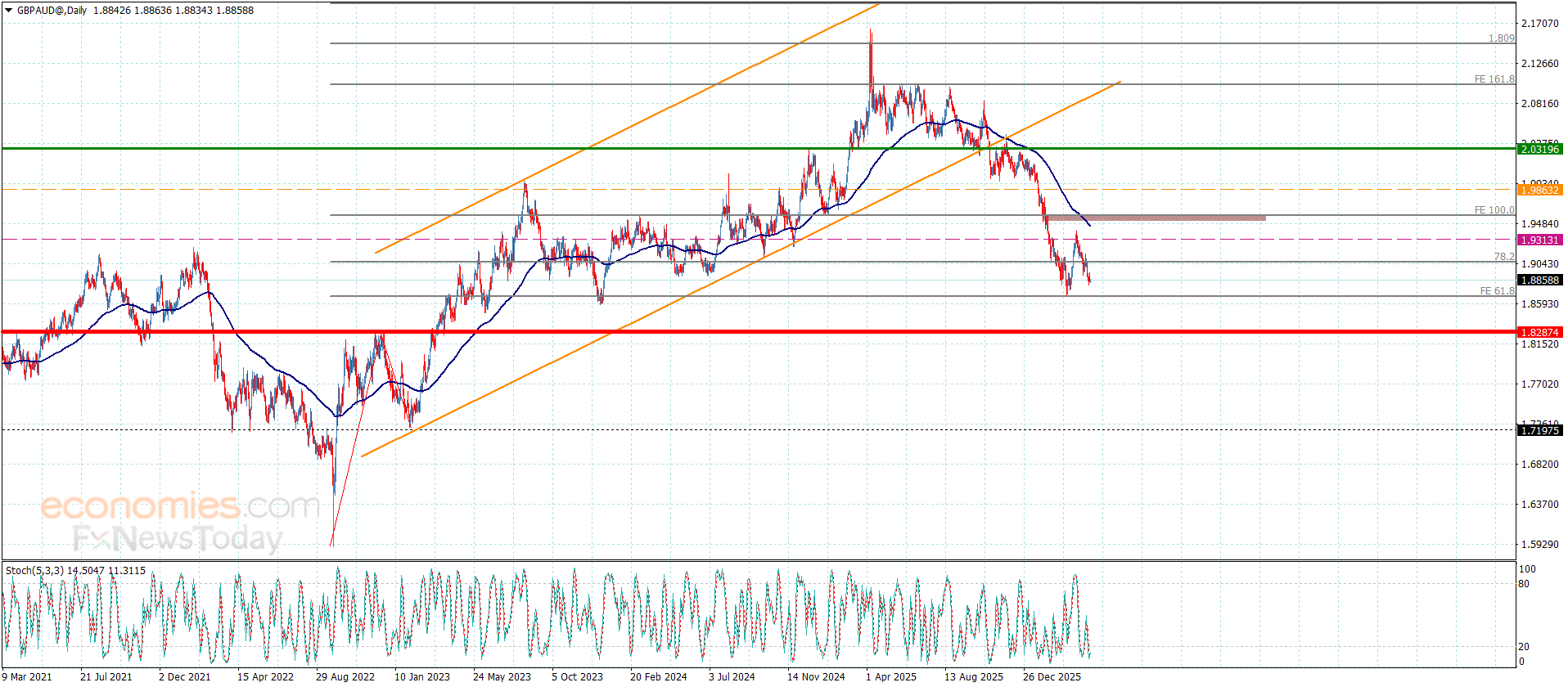Click the 20 Feb 2024 date label
This screenshot has height=687, width=1568.
point(658,676)
